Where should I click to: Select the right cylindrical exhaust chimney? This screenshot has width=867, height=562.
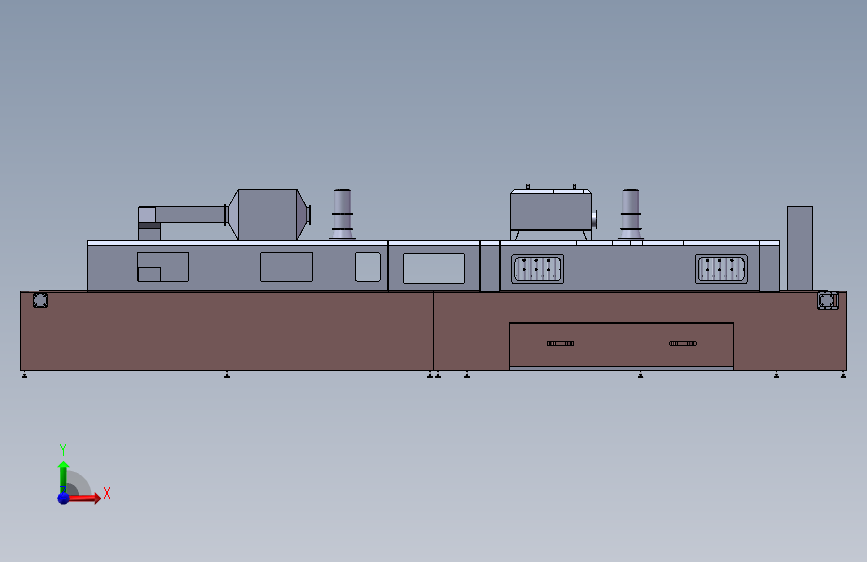630,214
